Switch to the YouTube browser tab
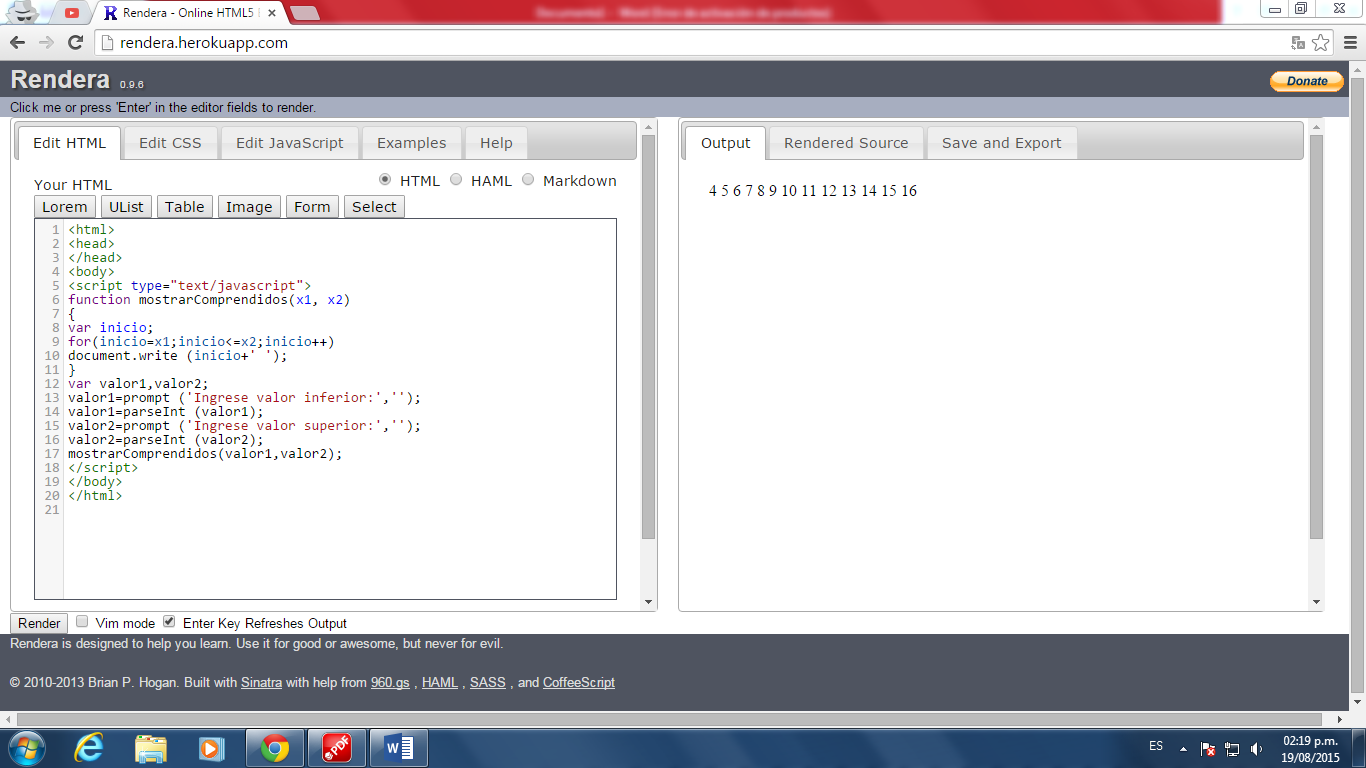This screenshot has height=768, width=1366. (x=71, y=13)
